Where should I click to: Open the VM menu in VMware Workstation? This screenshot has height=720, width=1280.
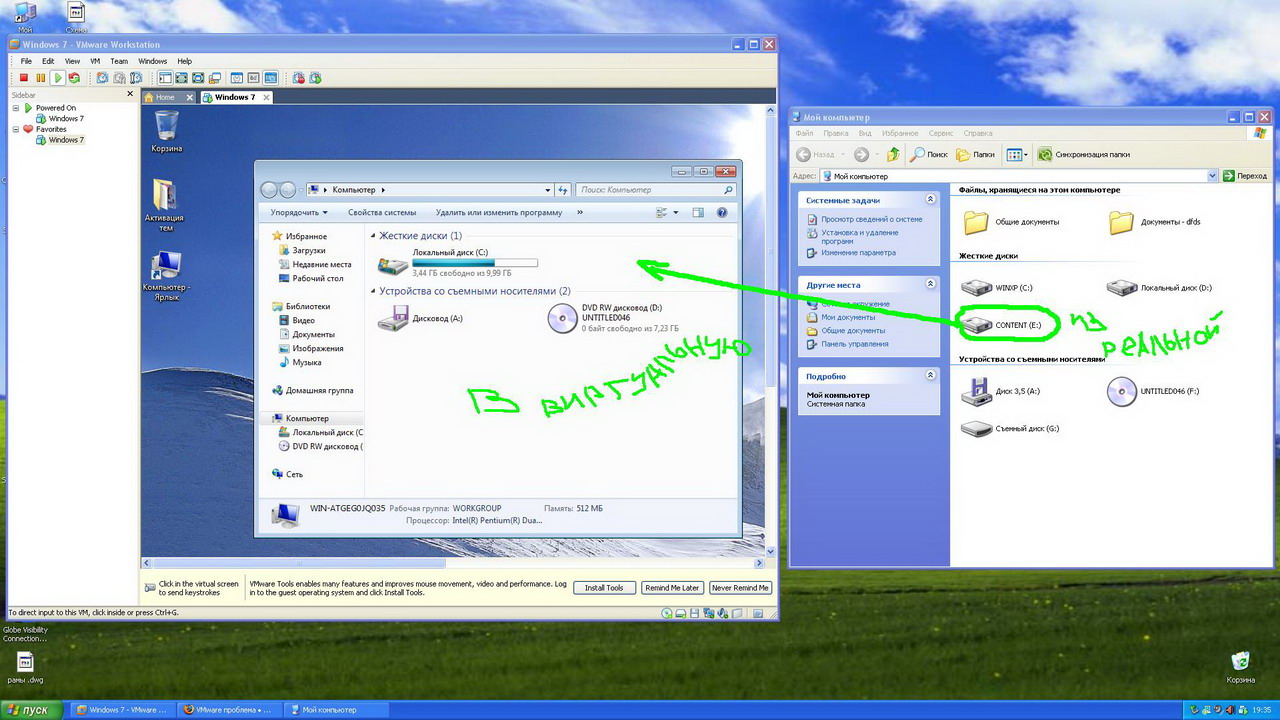pos(95,61)
